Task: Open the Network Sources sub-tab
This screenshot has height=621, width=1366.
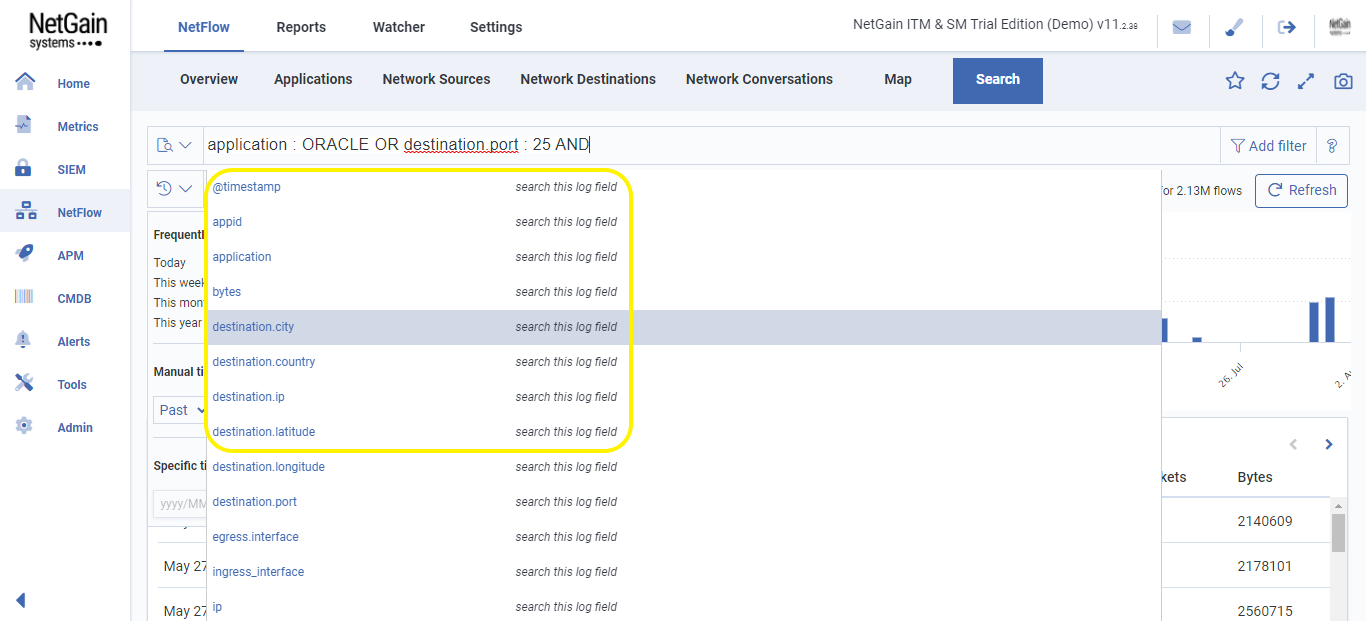Action: (436, 79)
